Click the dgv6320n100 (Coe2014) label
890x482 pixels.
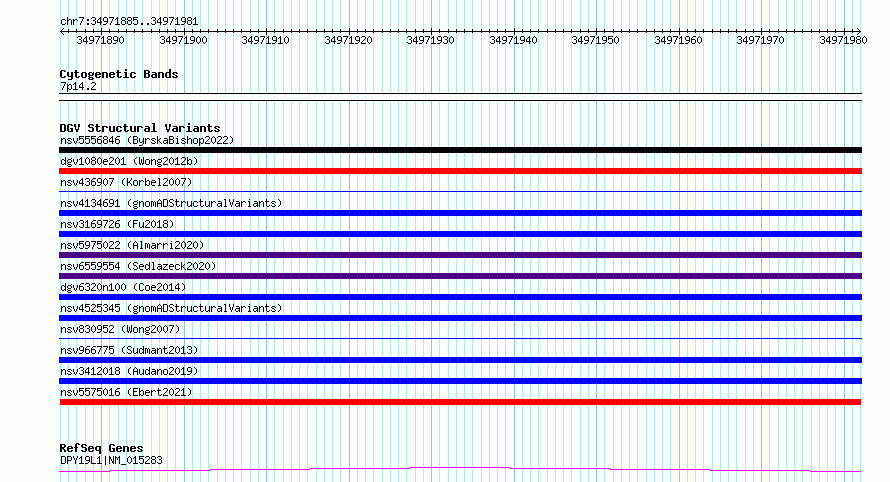point(123,287)
